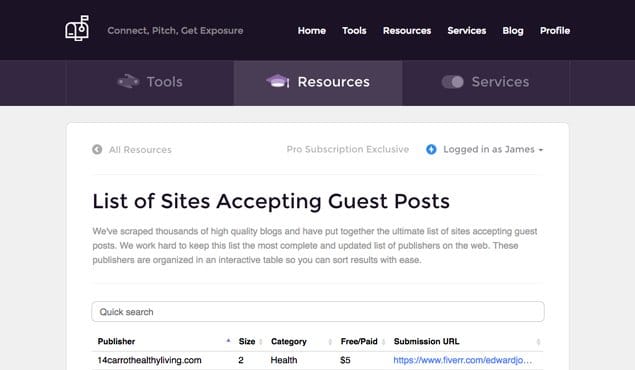
Task: Click the back arrow icon beside All Resources
Action: tap(97, 149)
